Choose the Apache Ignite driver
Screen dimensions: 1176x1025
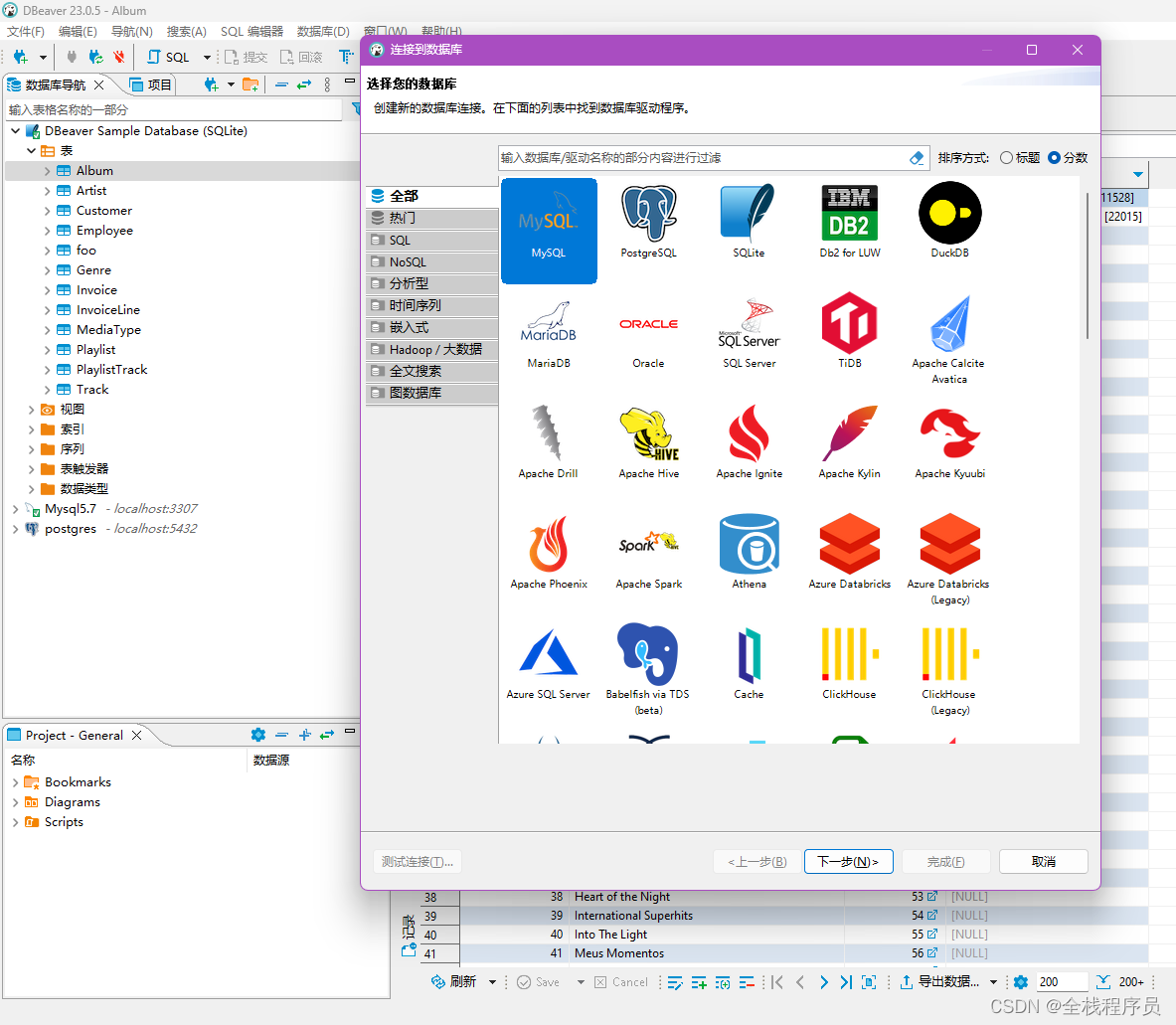point(749,442)
